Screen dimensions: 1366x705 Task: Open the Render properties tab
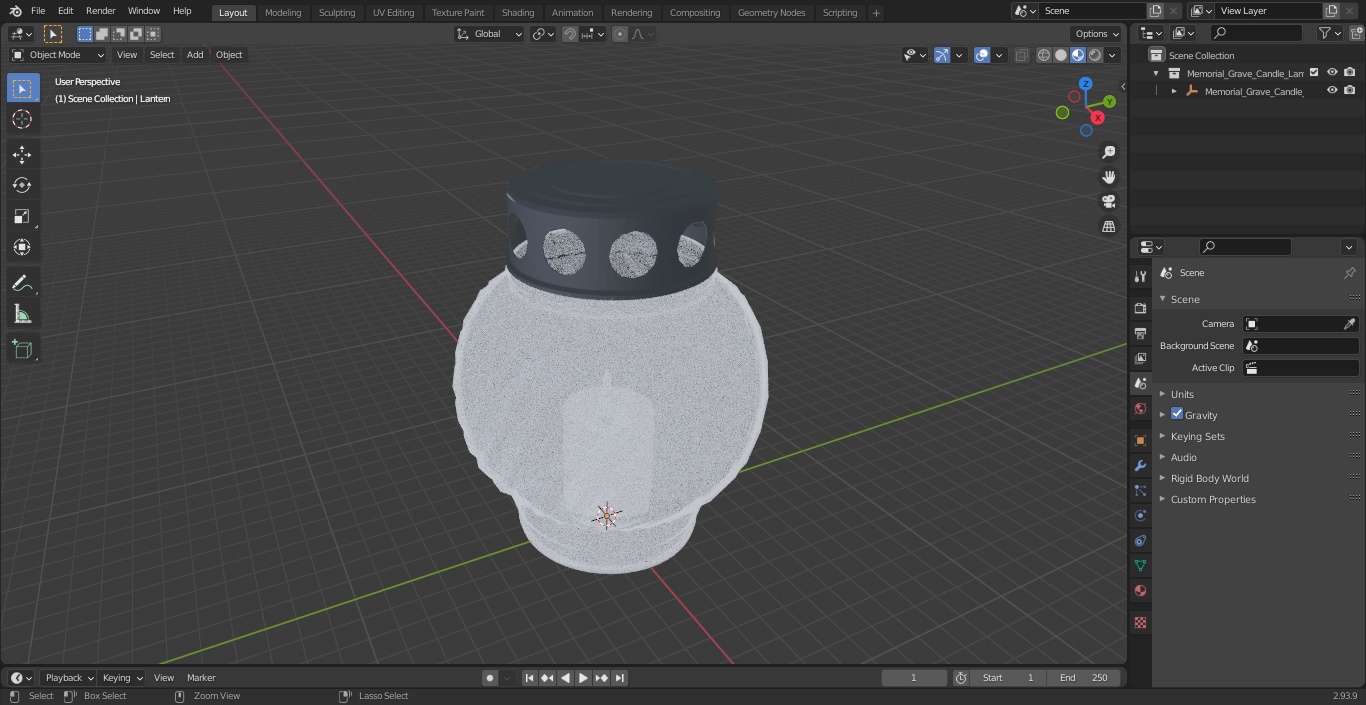1140,308
